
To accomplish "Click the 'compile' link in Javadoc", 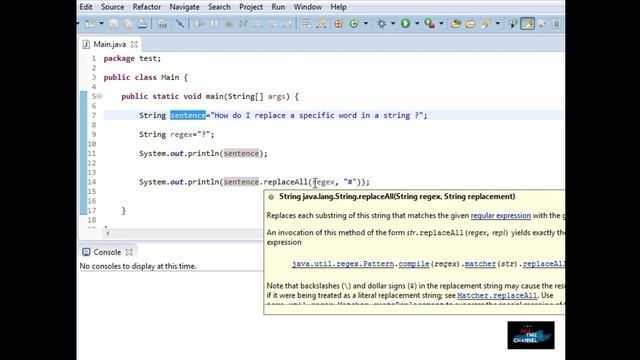I will [x=414, y=264].
